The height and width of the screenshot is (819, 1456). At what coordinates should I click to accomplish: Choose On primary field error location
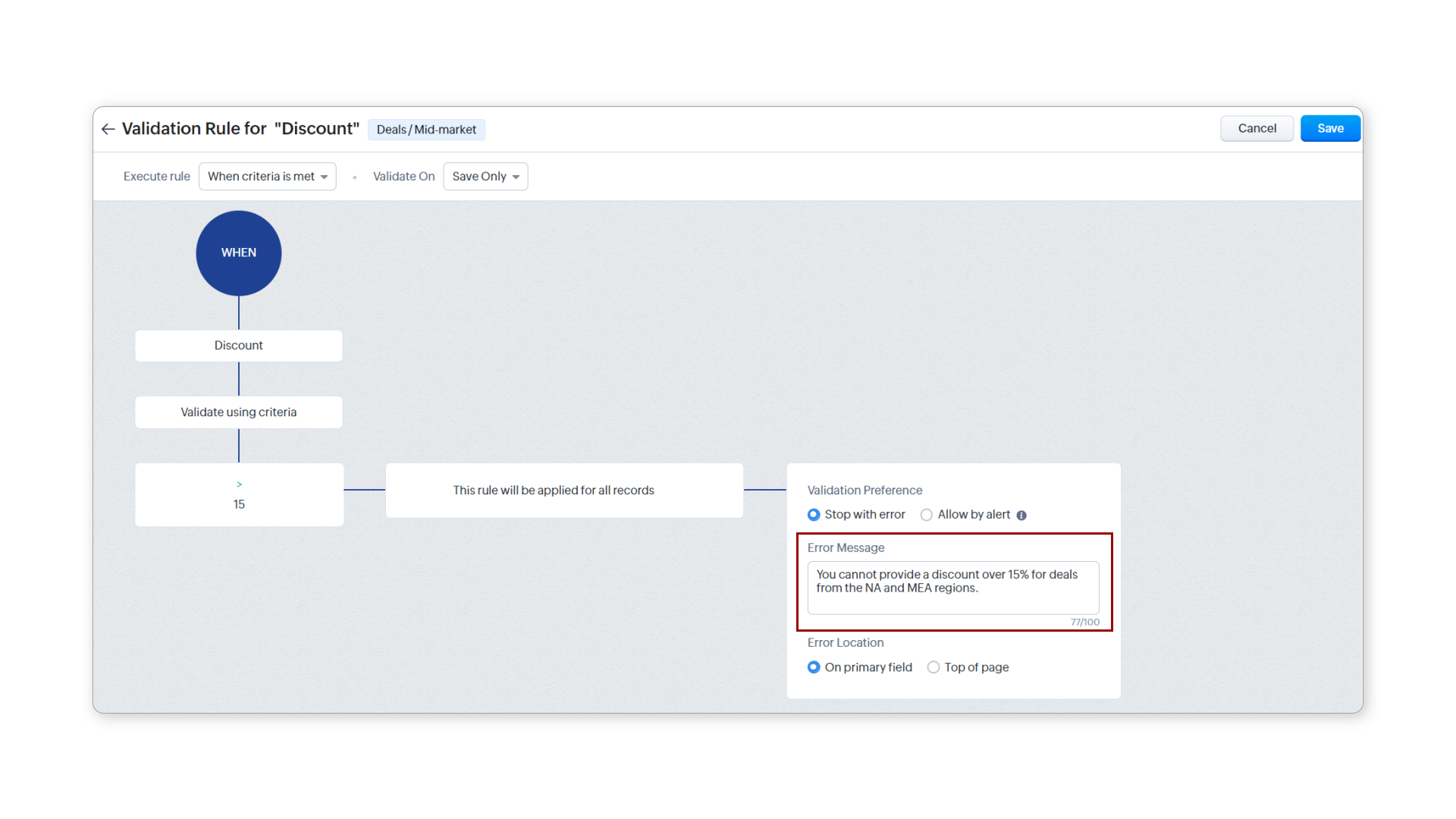pyautogui.click(x=814, y=667)
